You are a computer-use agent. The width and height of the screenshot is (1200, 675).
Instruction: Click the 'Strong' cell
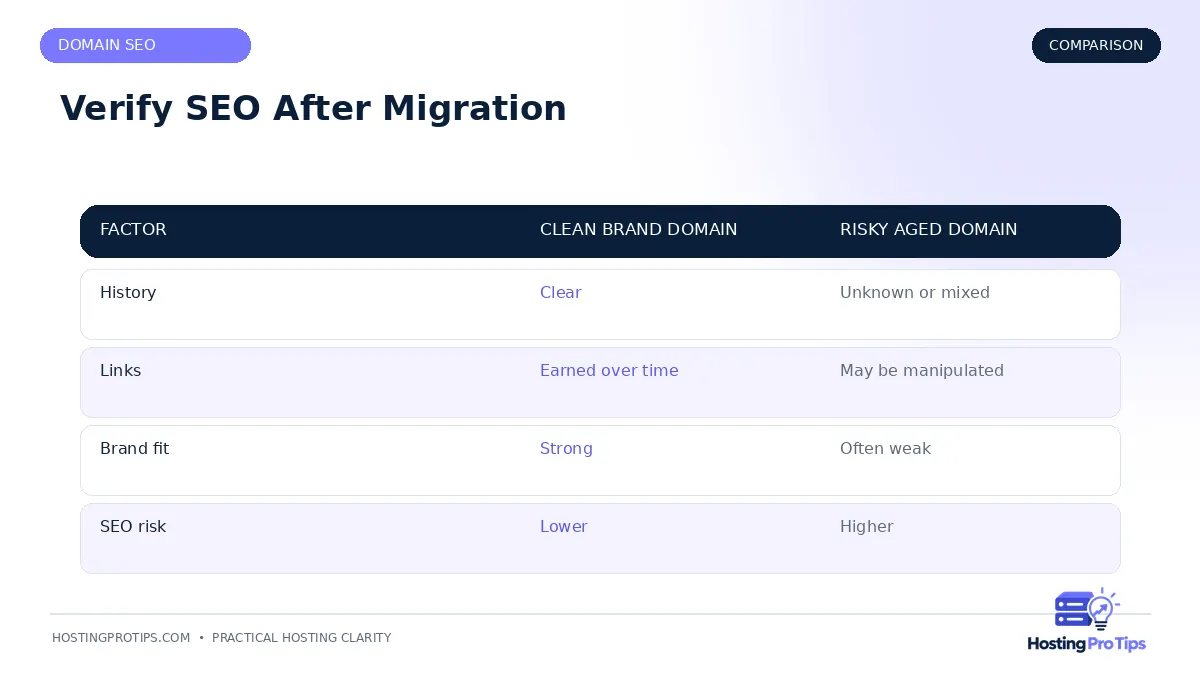[x=566, y=448]
